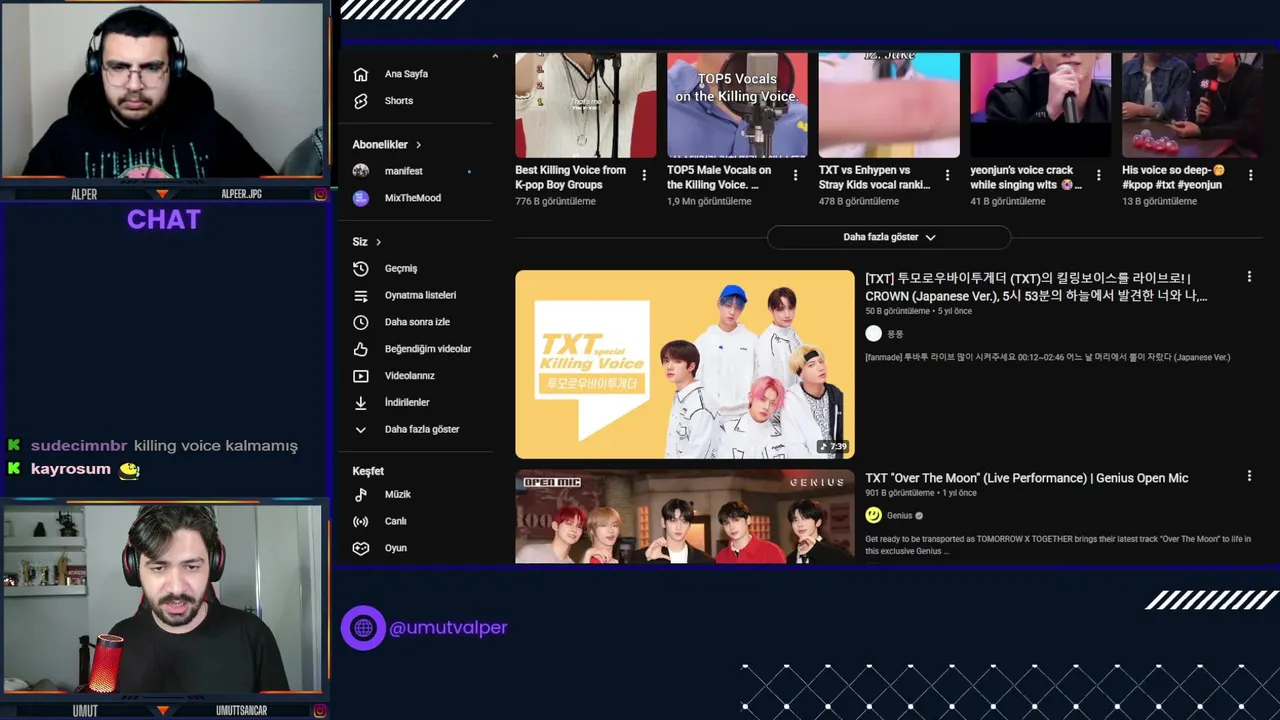Click kayrosum username in chat
Image resolution: width=1280 pixels, height=720 pixels.
(x=71, y=469)
